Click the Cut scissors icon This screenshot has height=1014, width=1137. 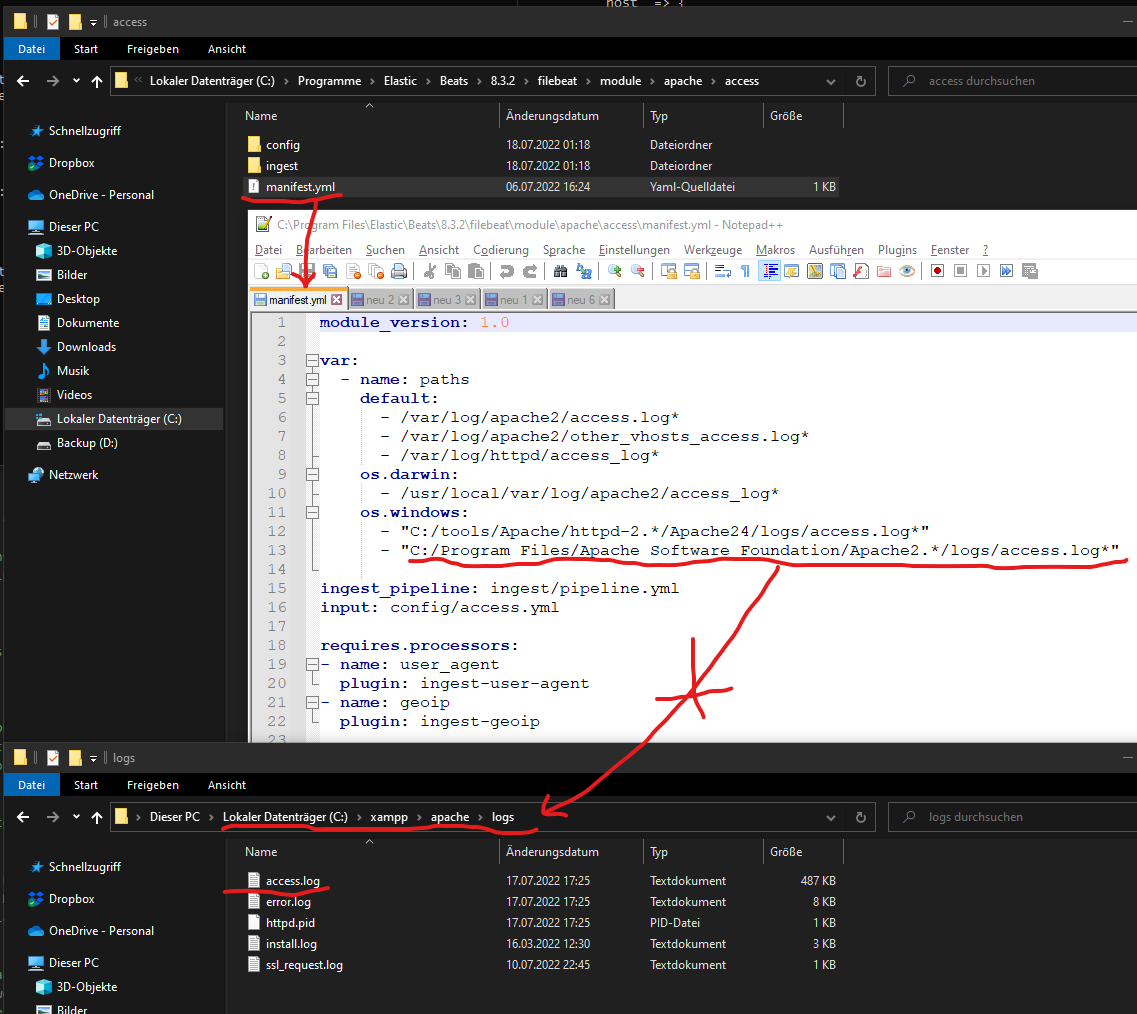[430, 271]
